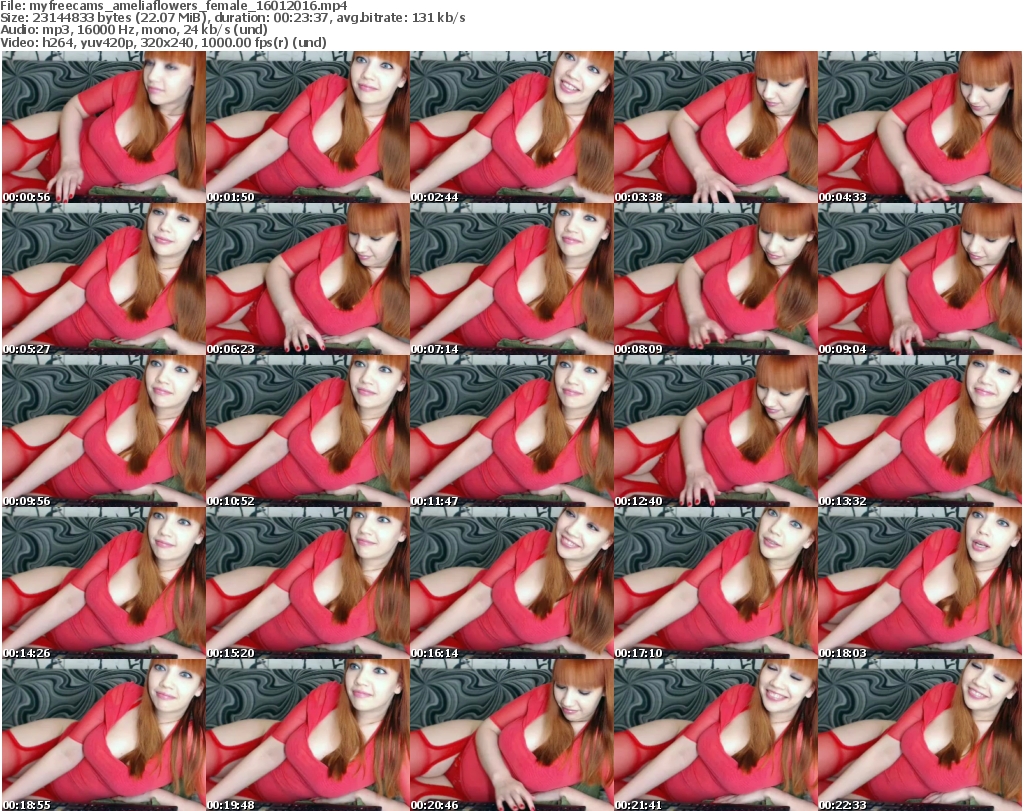The height and width of the screenshot is (811, 1024).
Task: Select the thumbnail frame stamped 00:09:56
Action: [x=104, y=431]
